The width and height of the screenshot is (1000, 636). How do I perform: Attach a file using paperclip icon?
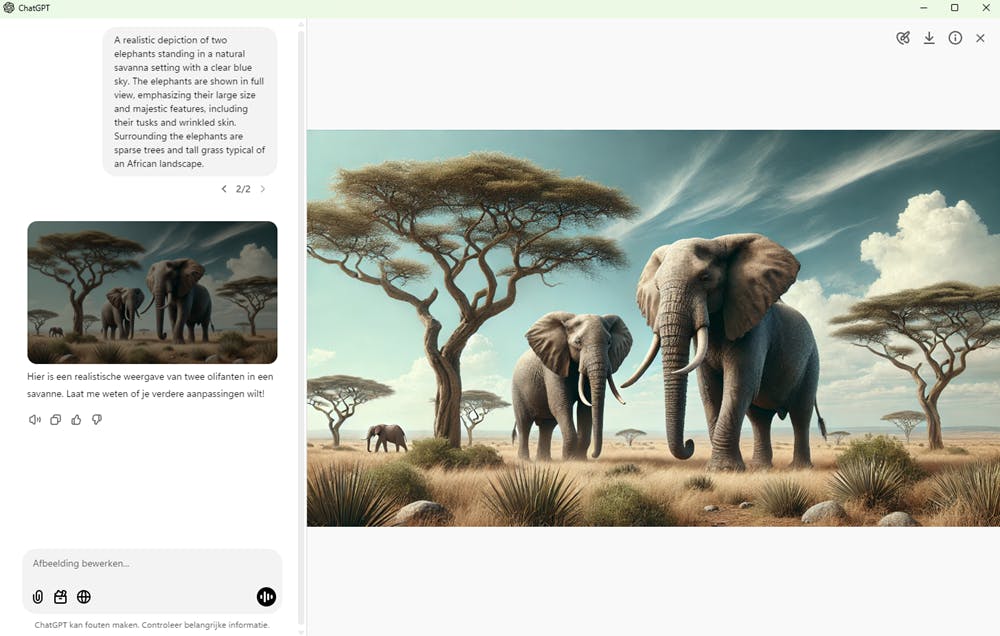tap(38, 596)
